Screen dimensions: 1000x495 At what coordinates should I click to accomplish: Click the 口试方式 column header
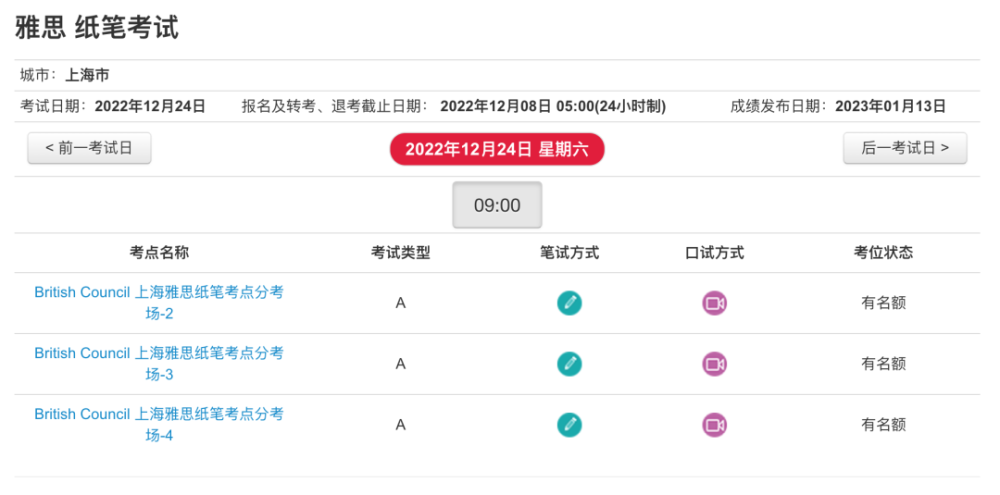tap(714, 253)
